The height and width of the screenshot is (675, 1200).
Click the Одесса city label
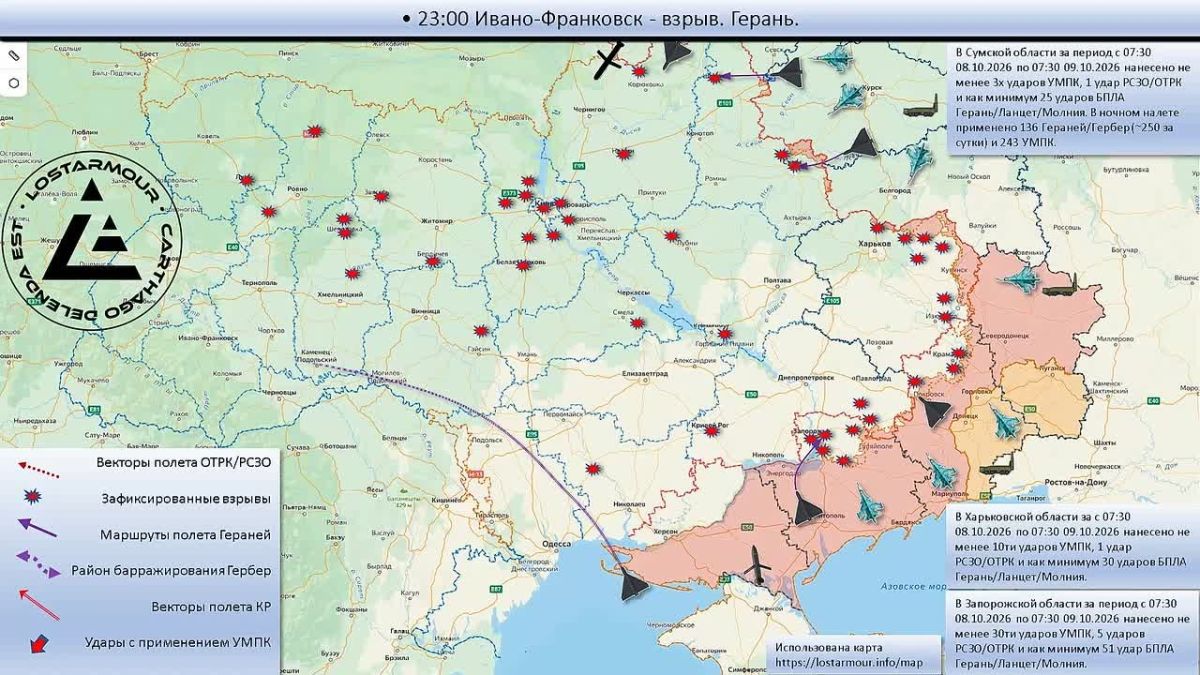pos(557,543)
